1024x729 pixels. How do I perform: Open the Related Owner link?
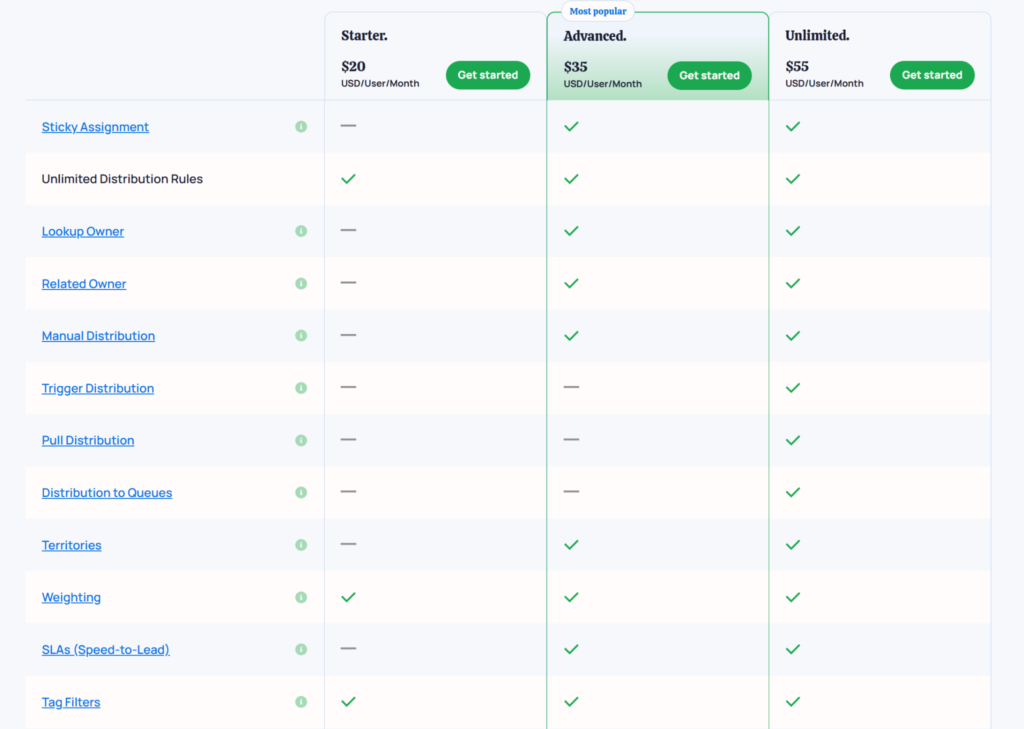point(84,284)
